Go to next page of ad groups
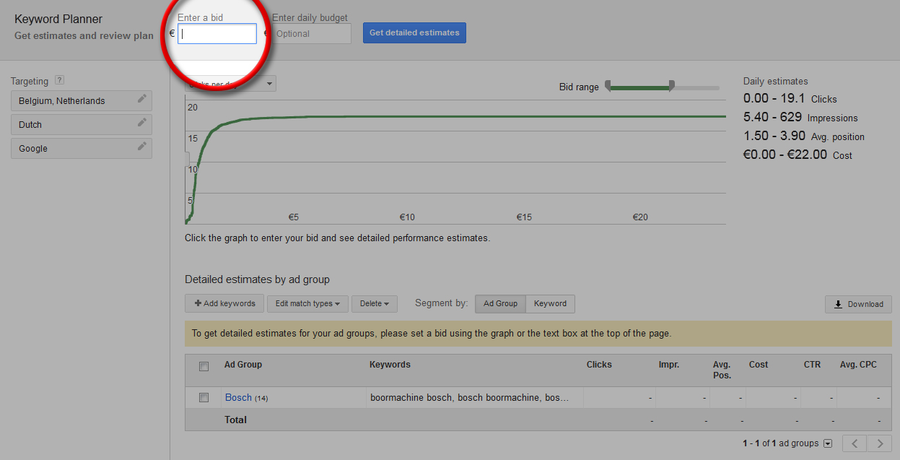 879,443
